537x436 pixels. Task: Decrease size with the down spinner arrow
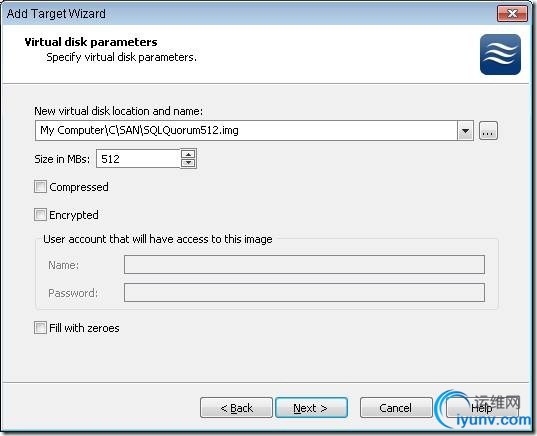[x=188, y=163]
